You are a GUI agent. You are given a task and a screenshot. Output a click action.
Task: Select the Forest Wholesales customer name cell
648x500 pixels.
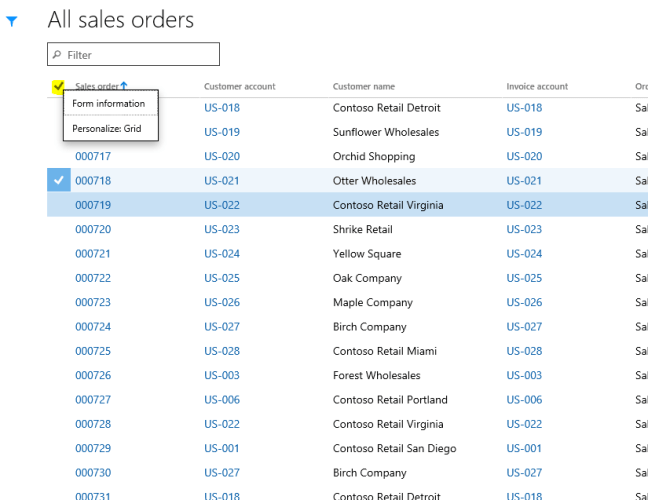pyautogui.click(x=376, y=376)
